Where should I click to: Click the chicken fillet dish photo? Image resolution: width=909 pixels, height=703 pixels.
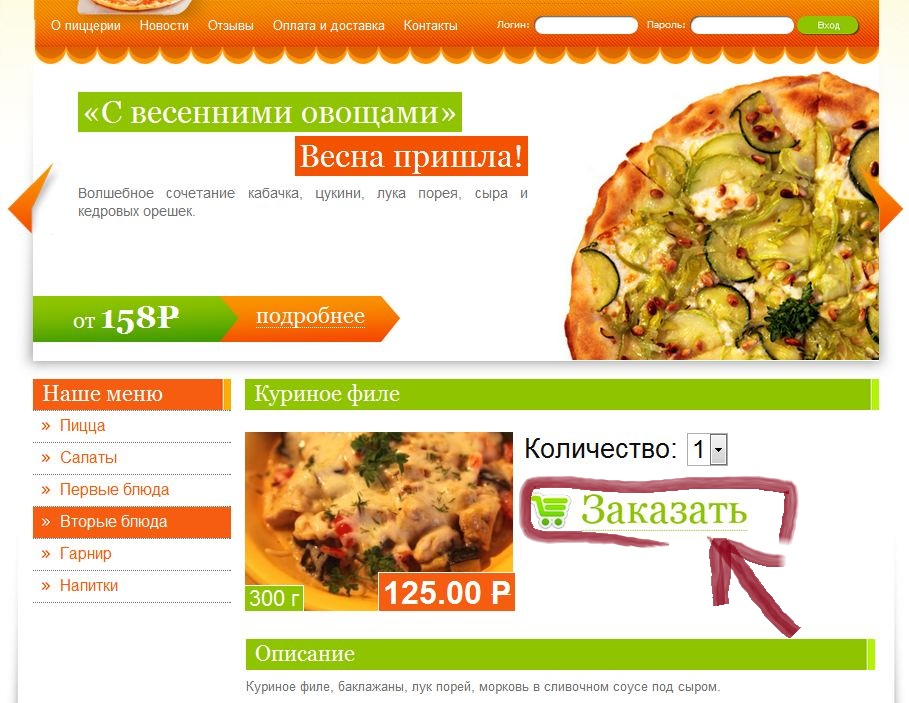(x=379, y=521)
